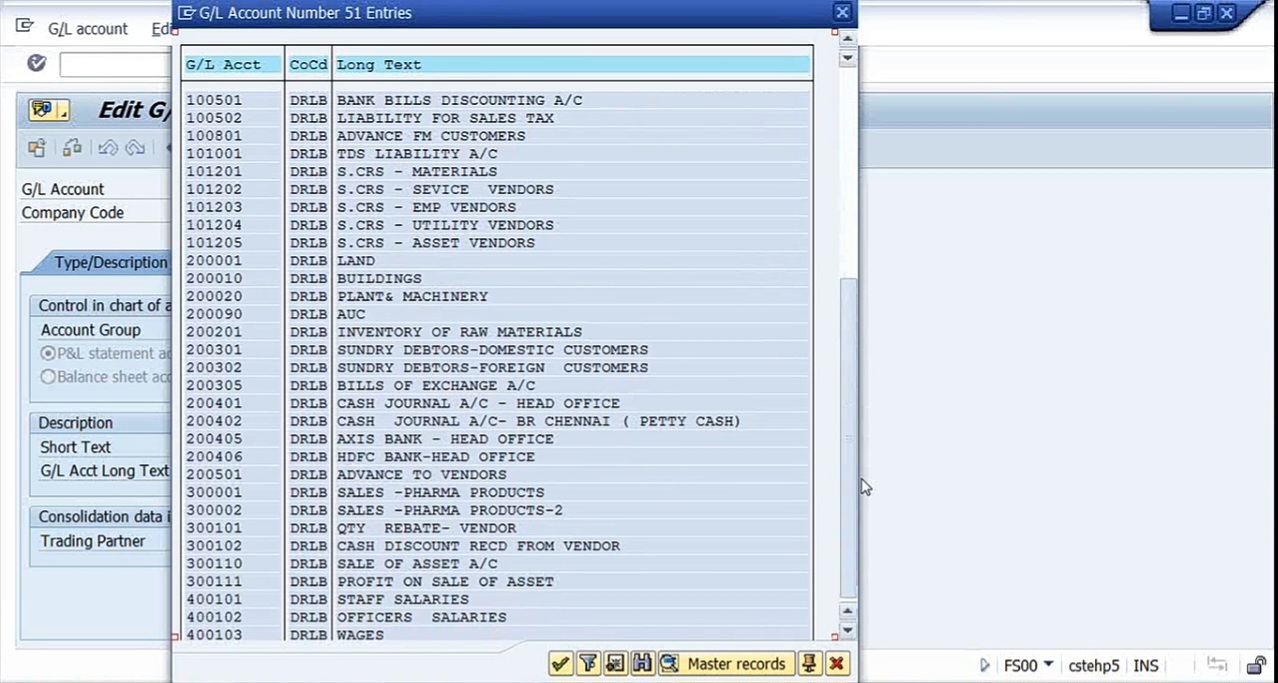Open the filter icon in dialog toolbar

(x=588, y=664)
